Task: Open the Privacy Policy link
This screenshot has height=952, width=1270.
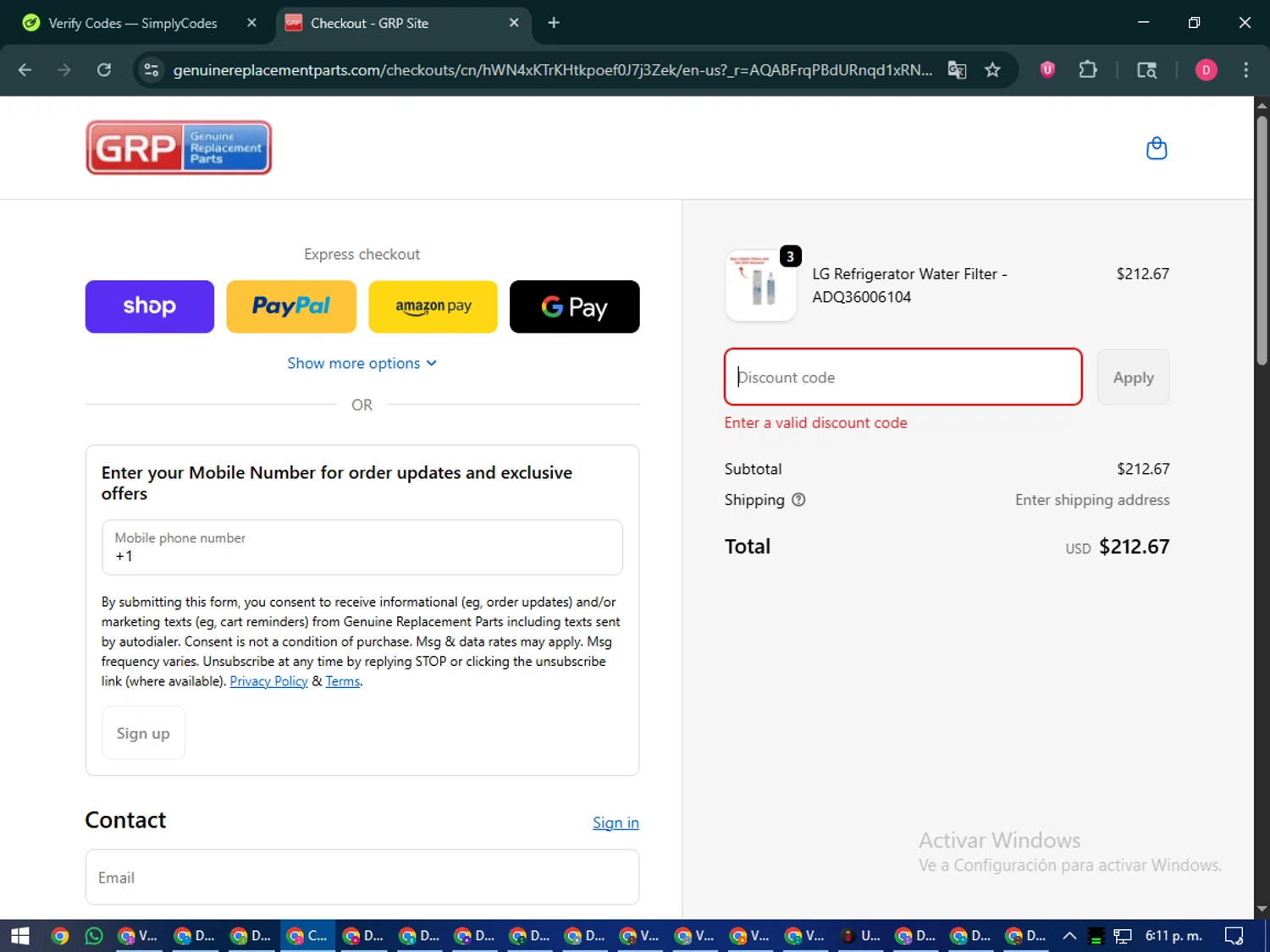Action: click(268, 681)
